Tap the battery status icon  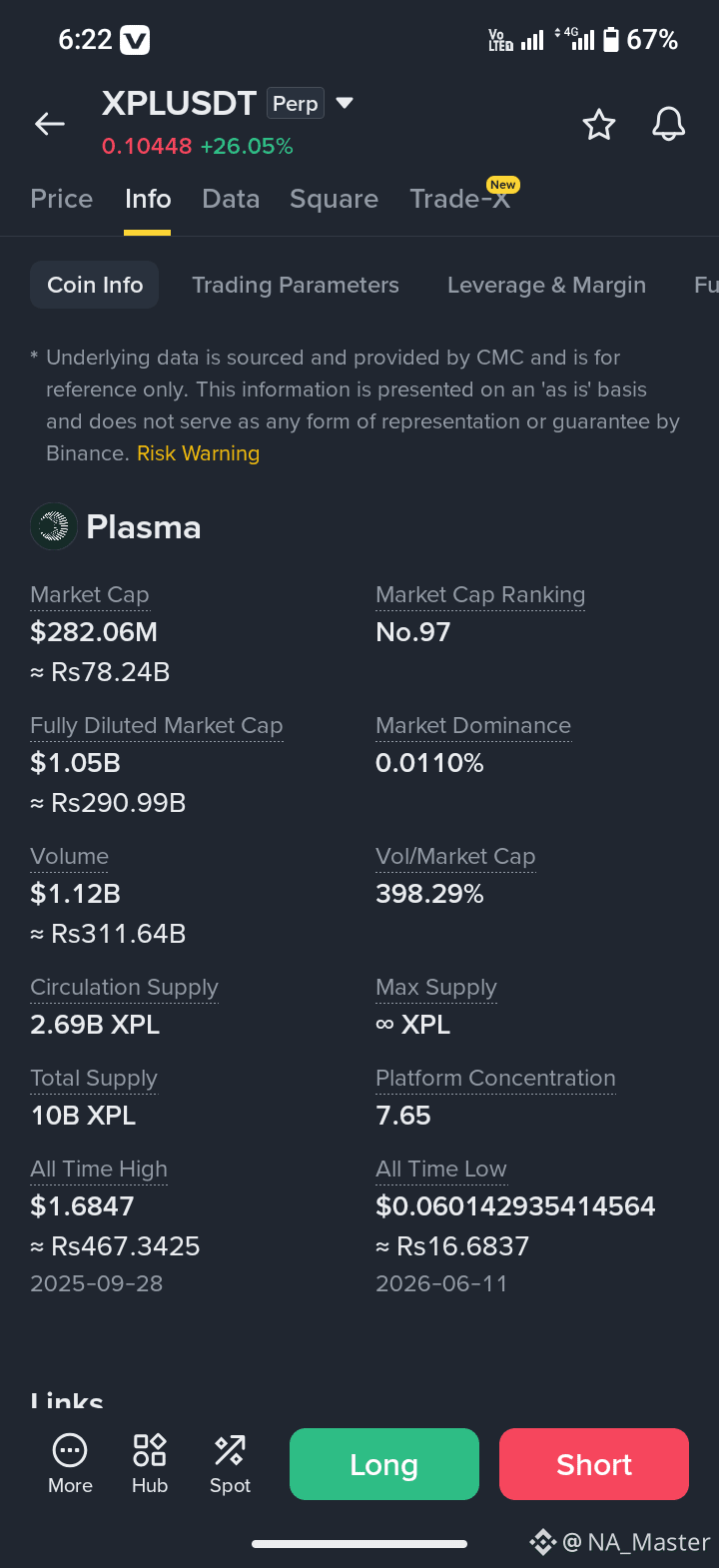tap(611, 40)
